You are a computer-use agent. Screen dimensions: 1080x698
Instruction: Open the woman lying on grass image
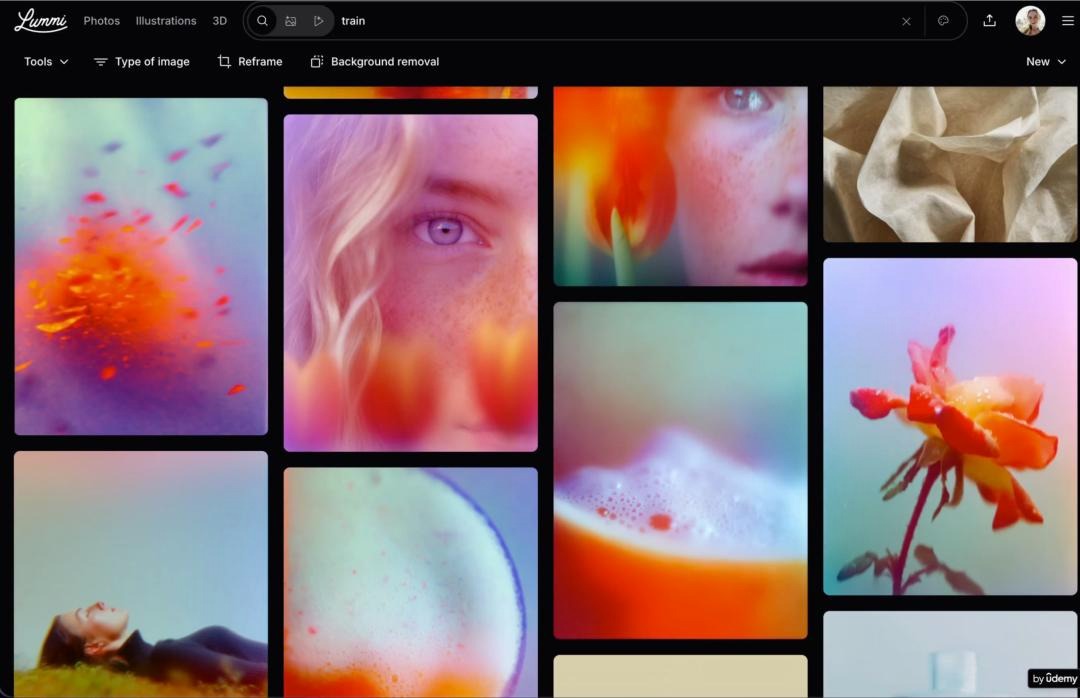click(141, 575)
